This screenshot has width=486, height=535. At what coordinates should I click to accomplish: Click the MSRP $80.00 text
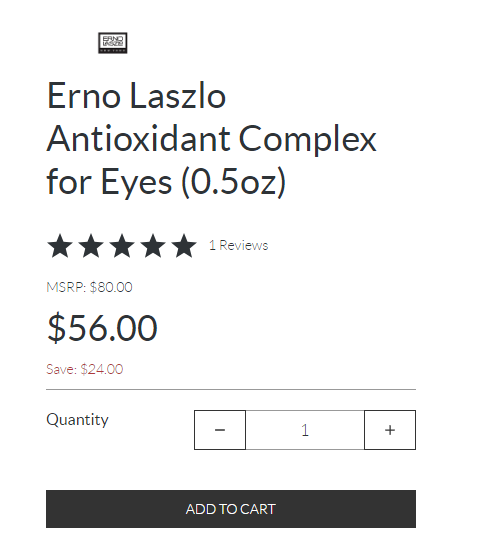89,287
